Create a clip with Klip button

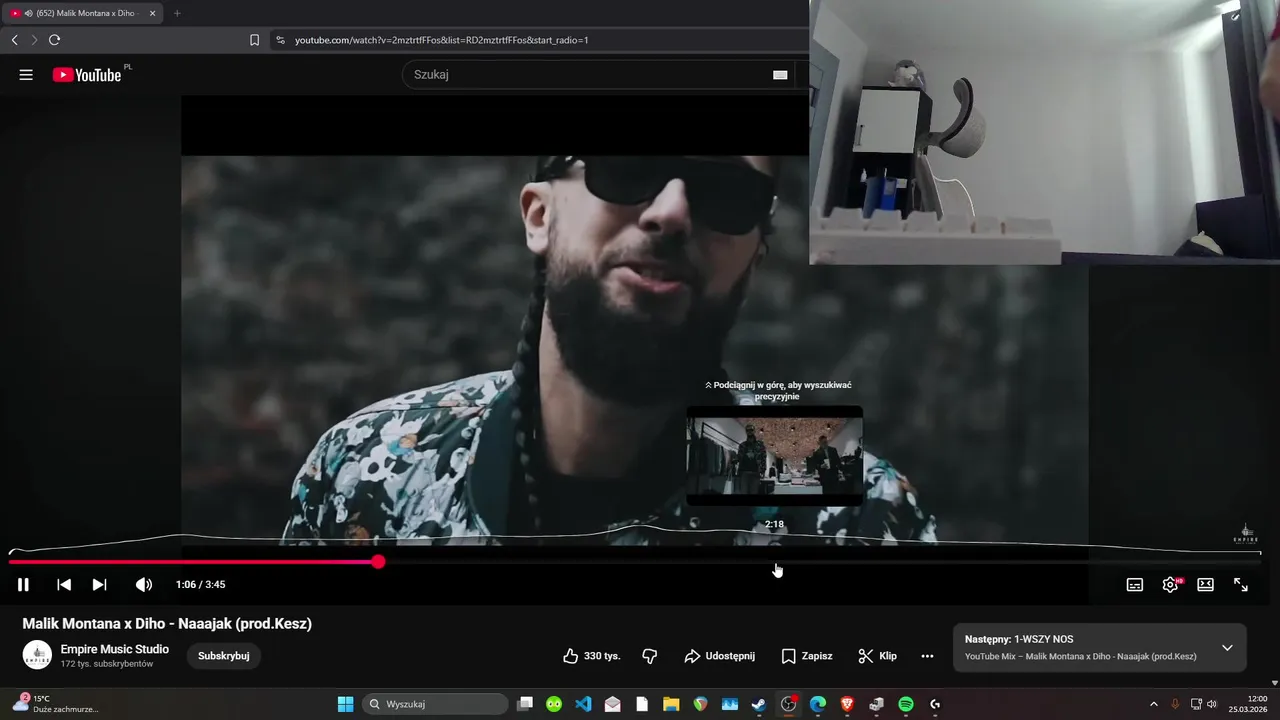pos(877,656)
